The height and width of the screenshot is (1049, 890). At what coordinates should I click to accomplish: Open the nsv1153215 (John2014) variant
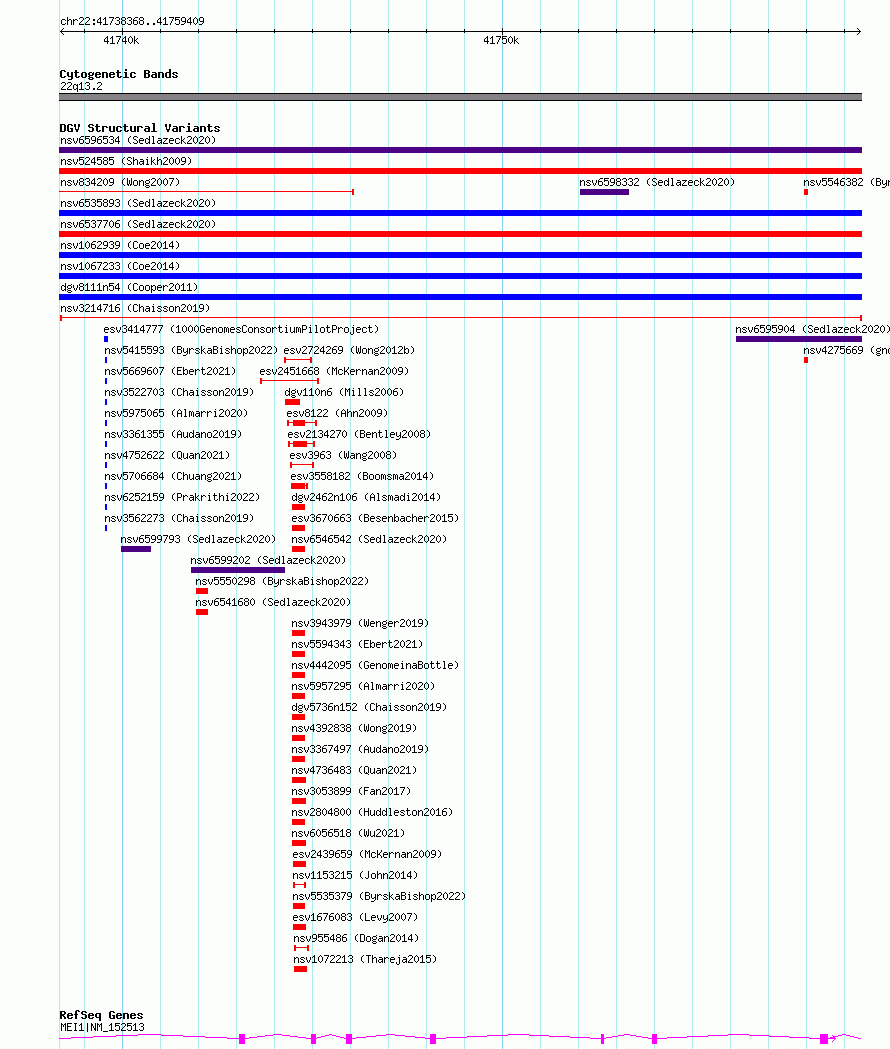(355, 875)
